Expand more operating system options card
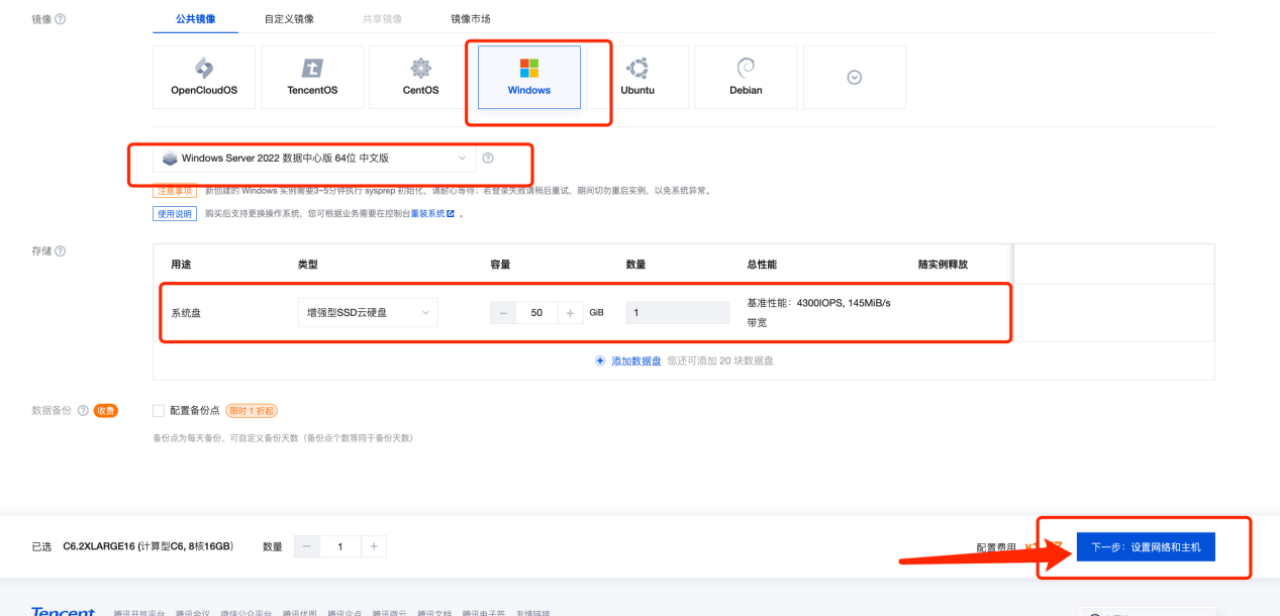 click(854, 77)
